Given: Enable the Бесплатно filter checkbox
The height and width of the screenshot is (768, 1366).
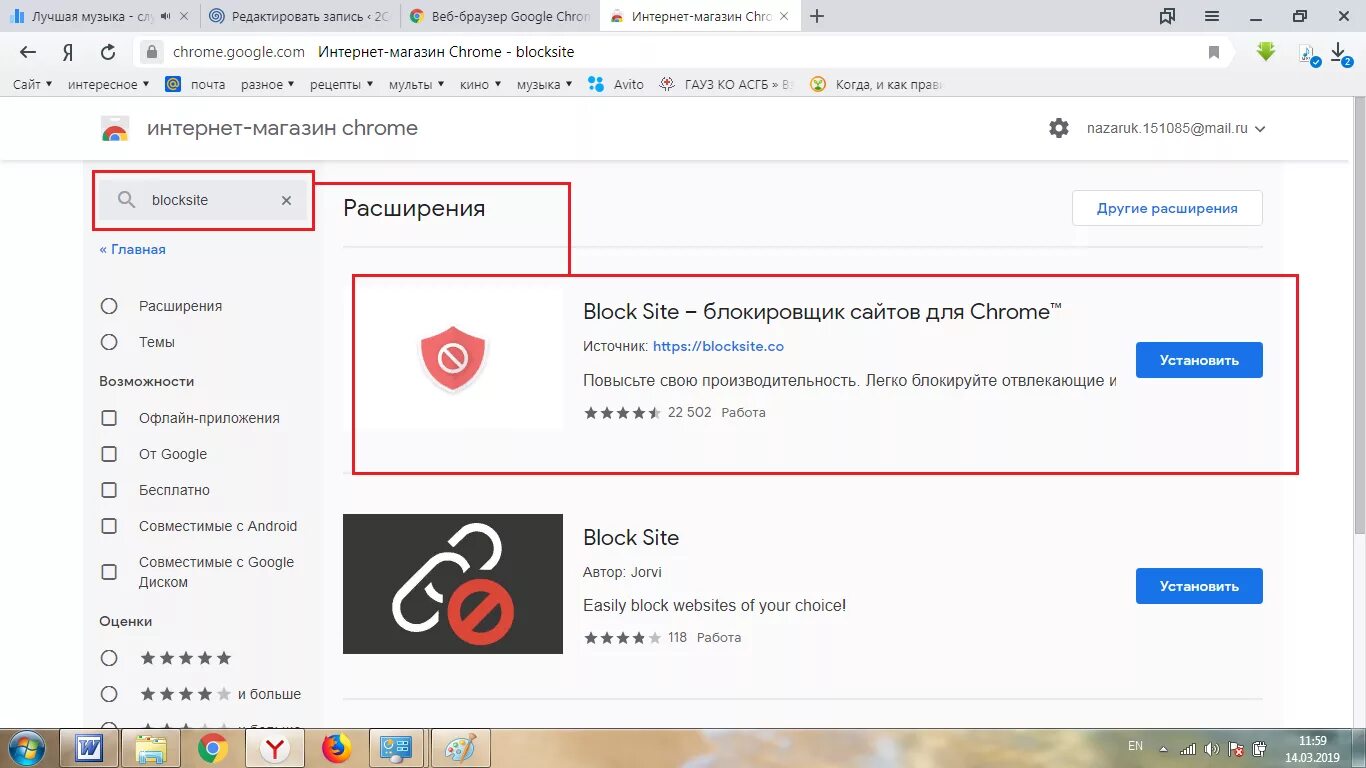Looking at the screenshot, I should click(x=109, y=490).
